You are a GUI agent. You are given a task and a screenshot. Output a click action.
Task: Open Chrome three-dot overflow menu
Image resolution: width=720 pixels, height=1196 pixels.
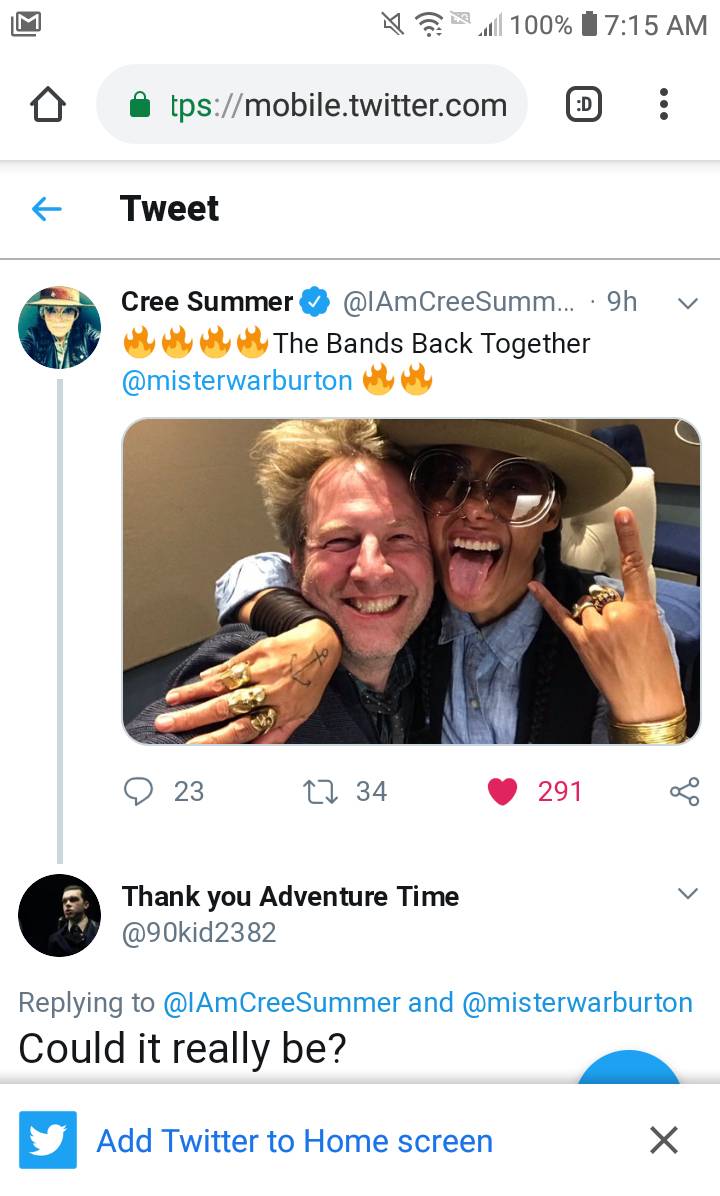pos(663,105)
